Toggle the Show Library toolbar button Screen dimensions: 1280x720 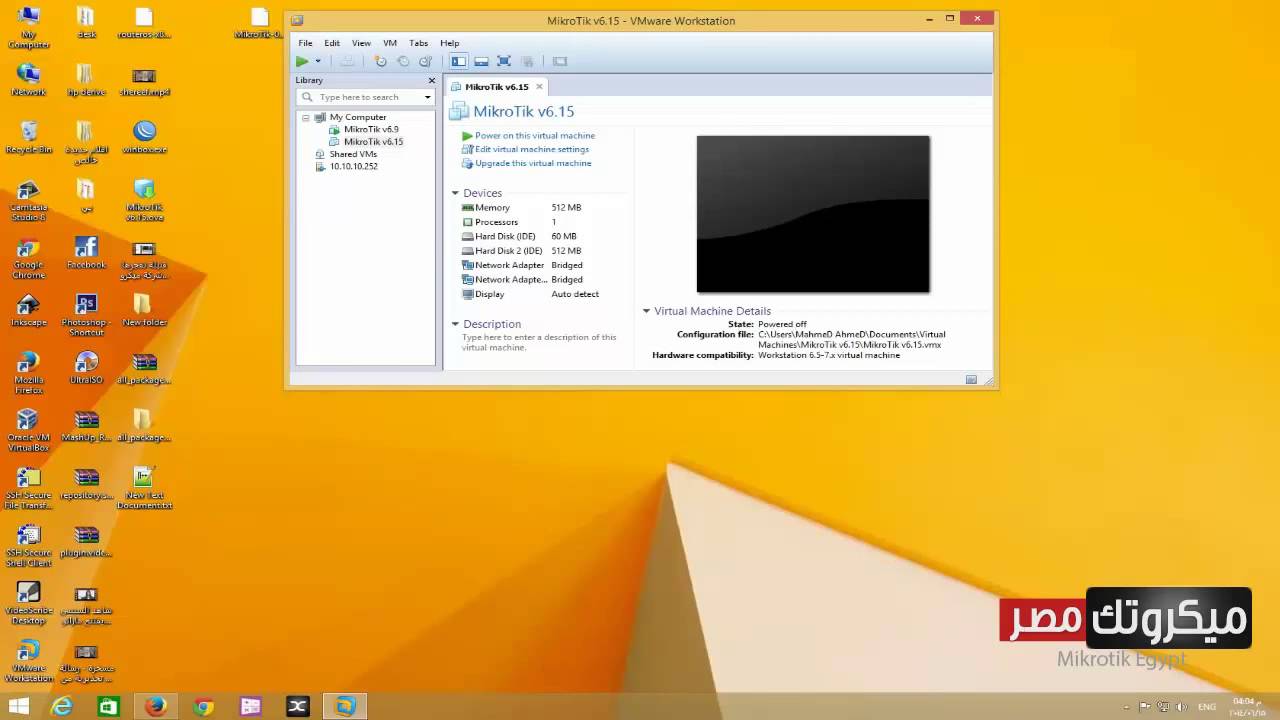[x=458, y=61]
